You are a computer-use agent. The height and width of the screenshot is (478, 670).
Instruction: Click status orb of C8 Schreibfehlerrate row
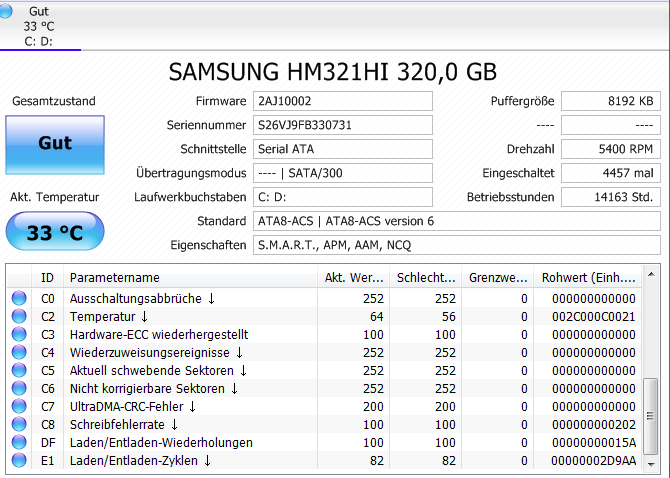19,424
